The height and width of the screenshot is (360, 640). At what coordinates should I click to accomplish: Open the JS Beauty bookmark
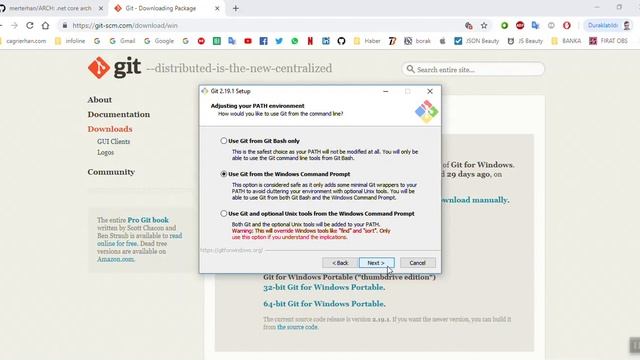(525, 41)
